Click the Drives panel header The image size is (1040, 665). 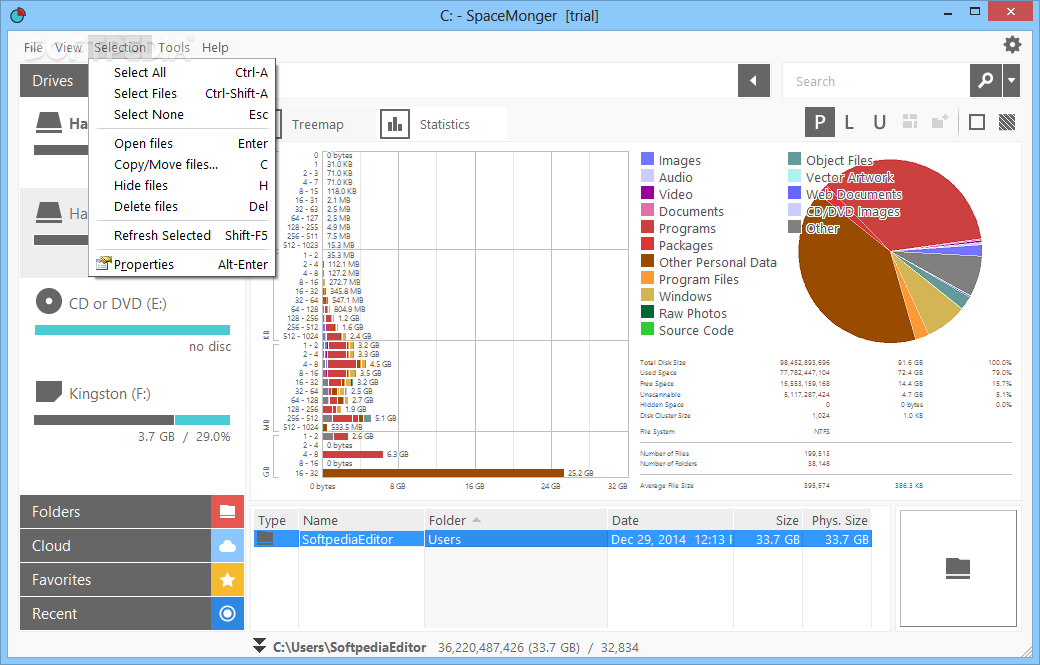tap(54, 81)
